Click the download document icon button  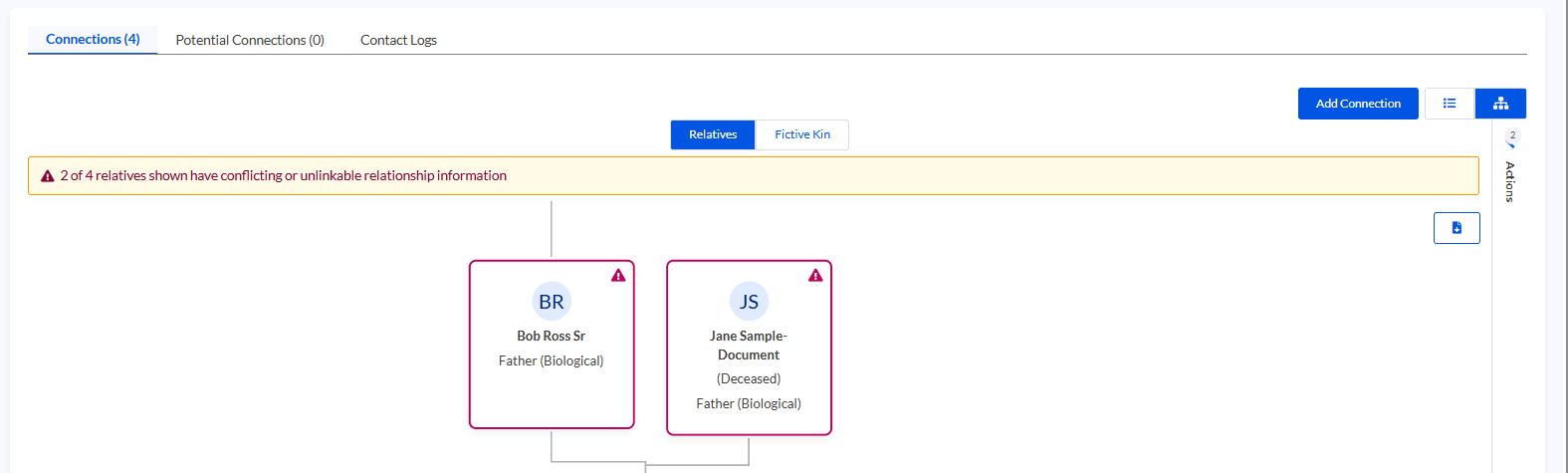(1456, 228)
